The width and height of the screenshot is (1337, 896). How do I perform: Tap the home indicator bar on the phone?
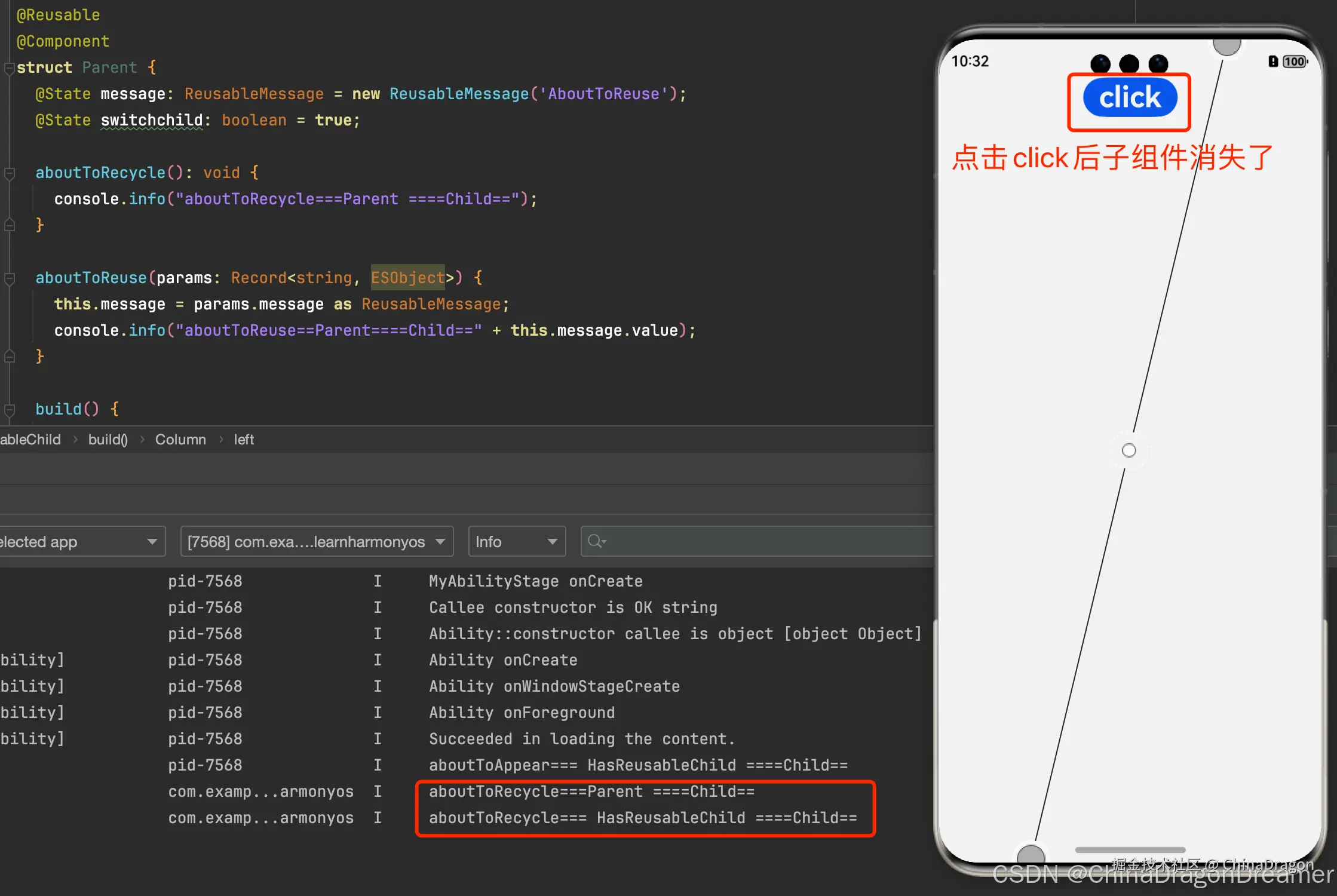(1130, 849)
